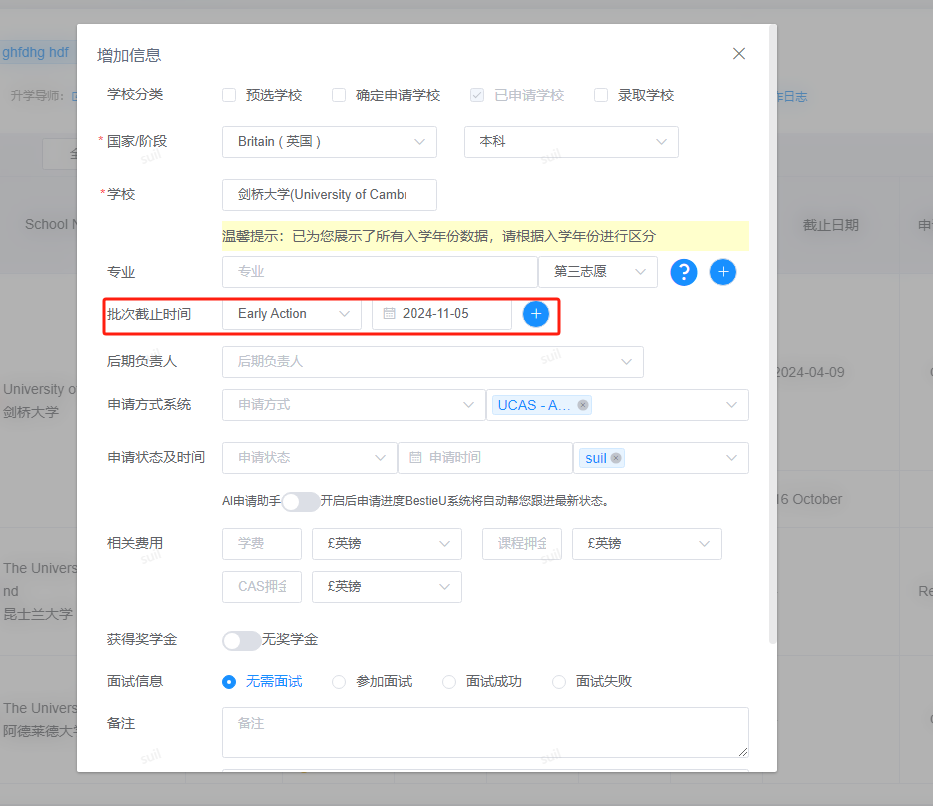
Task: Open the Britain (英国) country dropdown
Action: (329, 142)
